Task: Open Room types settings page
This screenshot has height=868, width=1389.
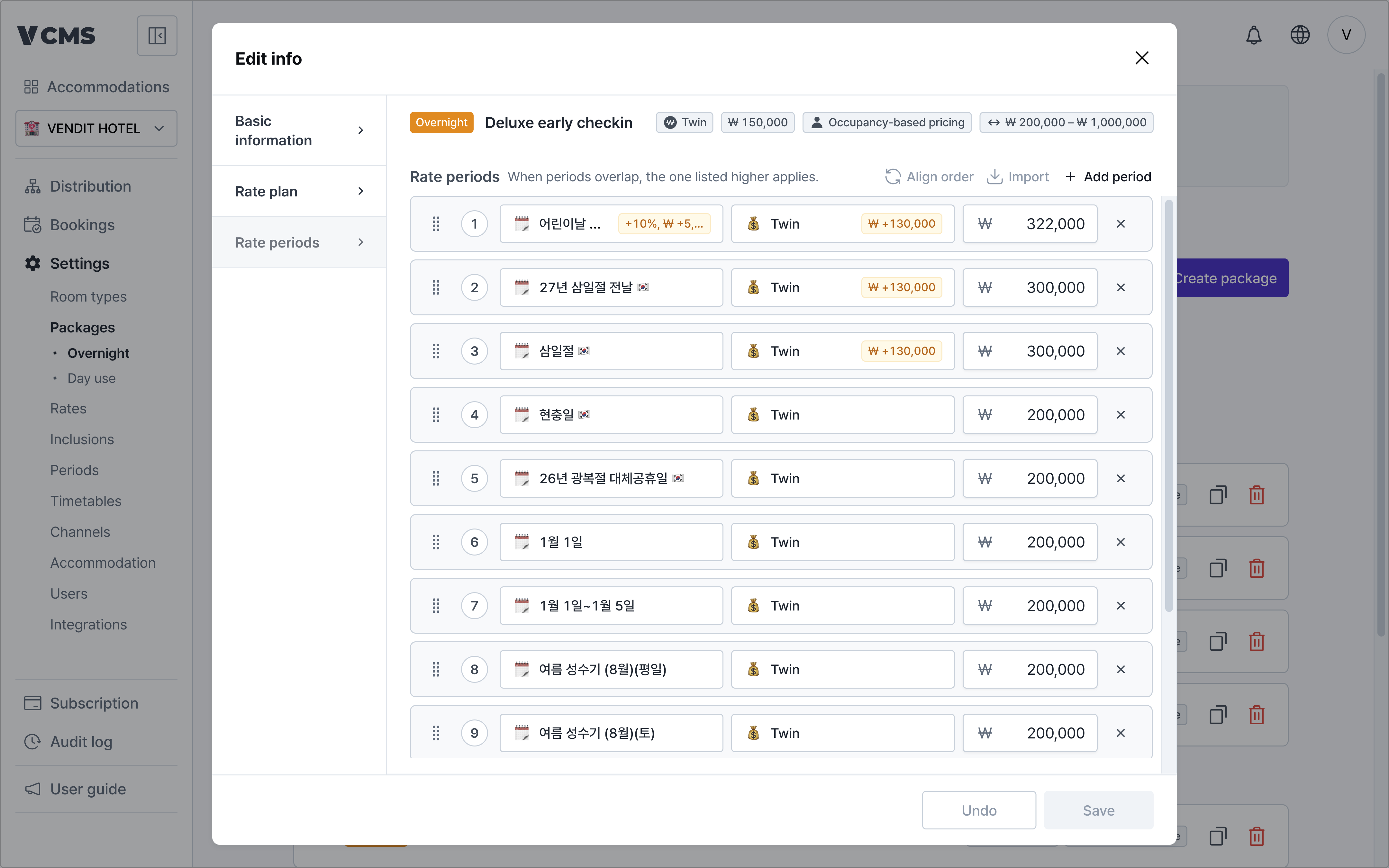Action: click(88, 297)
